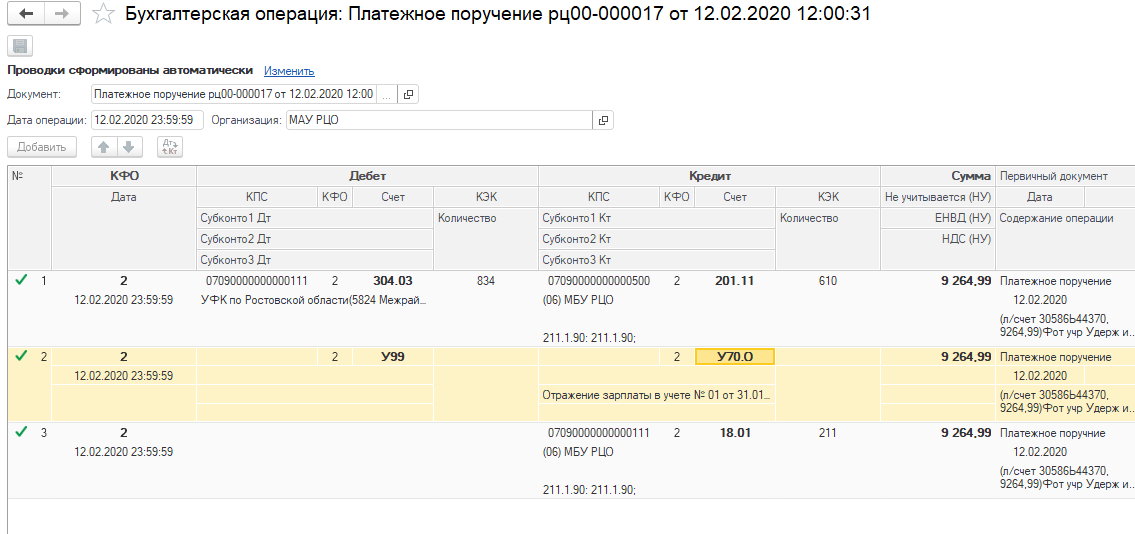The width and height of the screenshot is (1135, 534).
Task: Add document to favorites with star icon
Action: click(x=102, y=14)
